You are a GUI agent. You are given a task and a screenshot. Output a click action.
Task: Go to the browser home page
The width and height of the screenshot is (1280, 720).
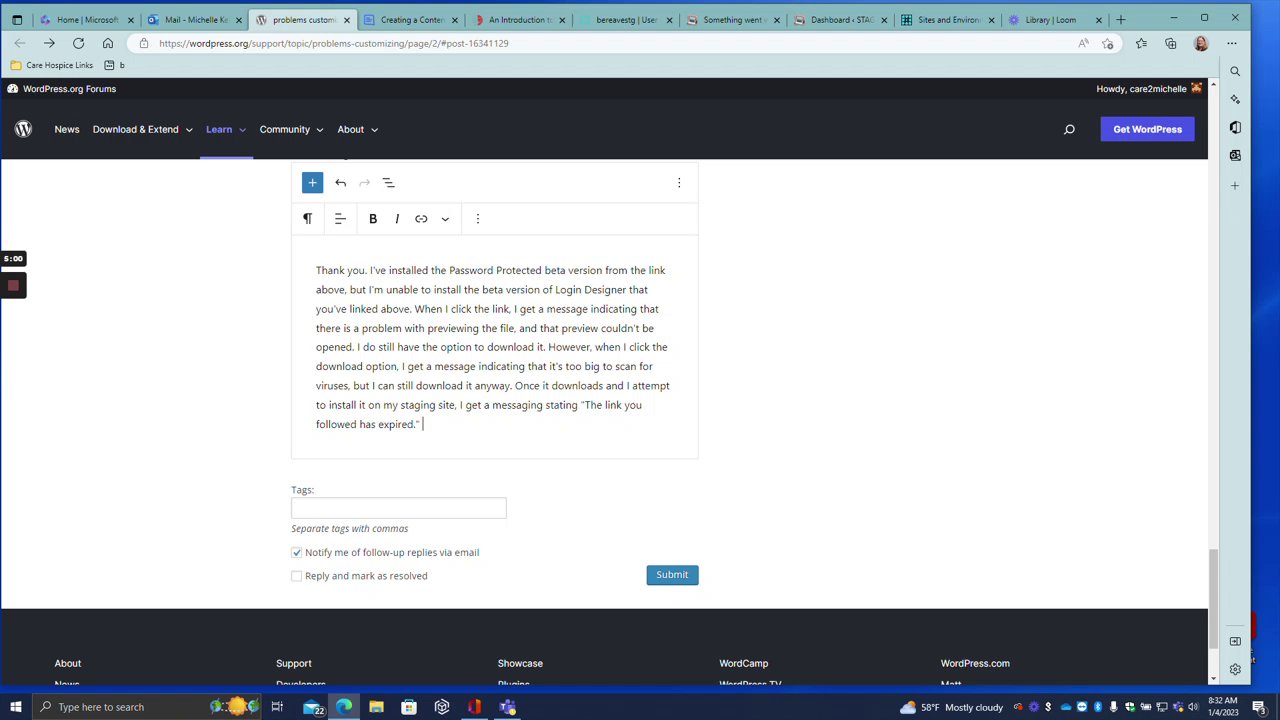tap(108, 43)
